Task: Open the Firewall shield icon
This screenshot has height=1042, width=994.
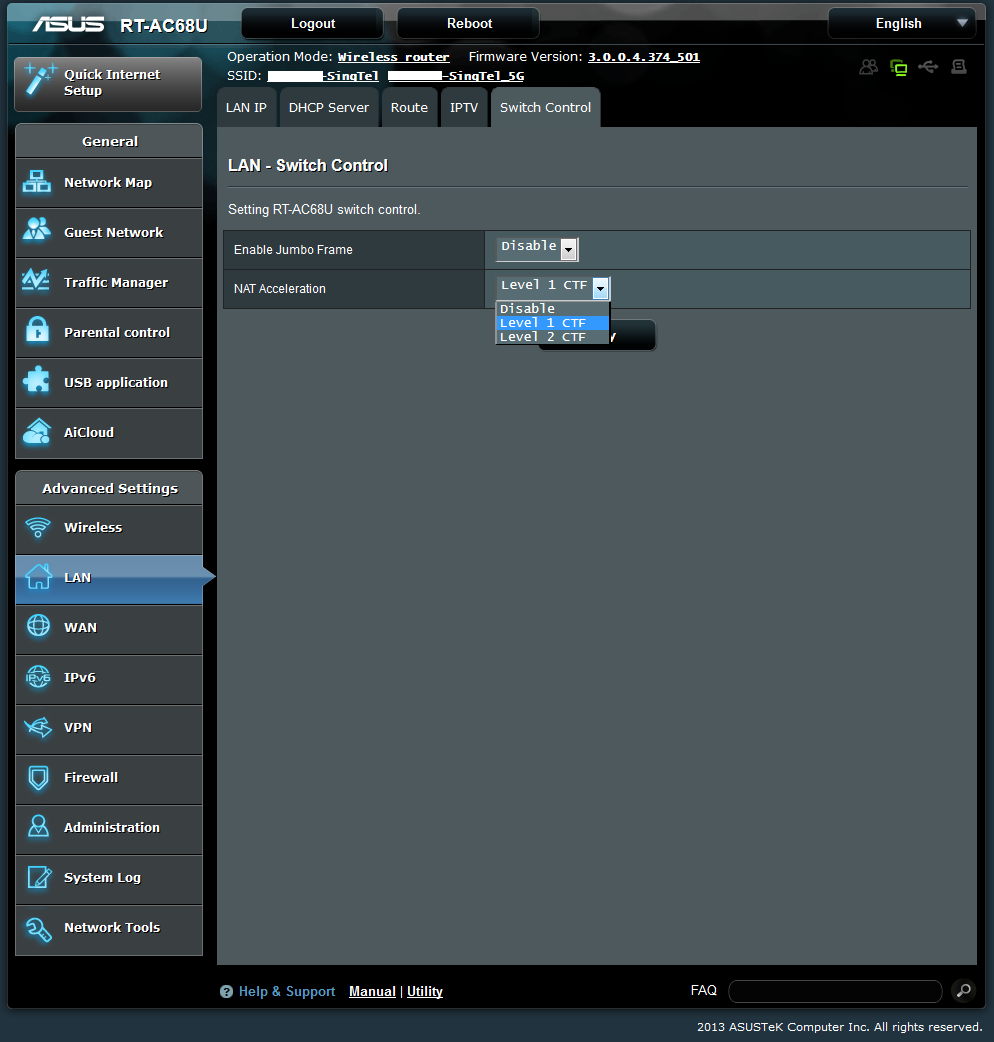Action: (x=38, y=777)
